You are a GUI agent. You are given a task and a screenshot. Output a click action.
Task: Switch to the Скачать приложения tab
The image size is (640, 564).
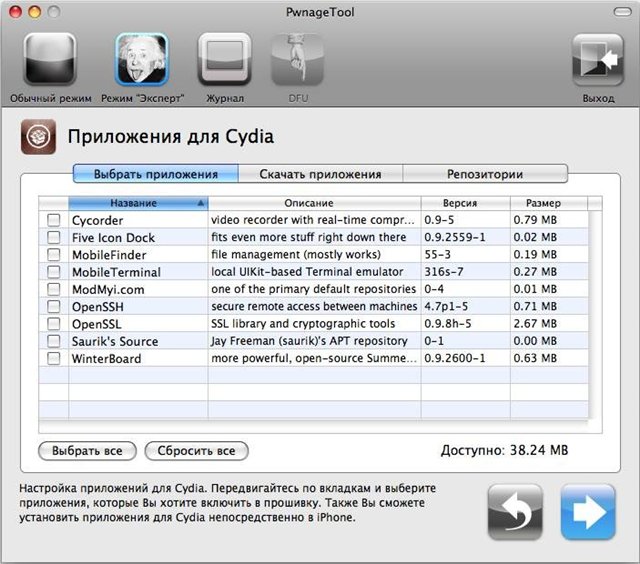pyautogui.click(x=320, y=174)
